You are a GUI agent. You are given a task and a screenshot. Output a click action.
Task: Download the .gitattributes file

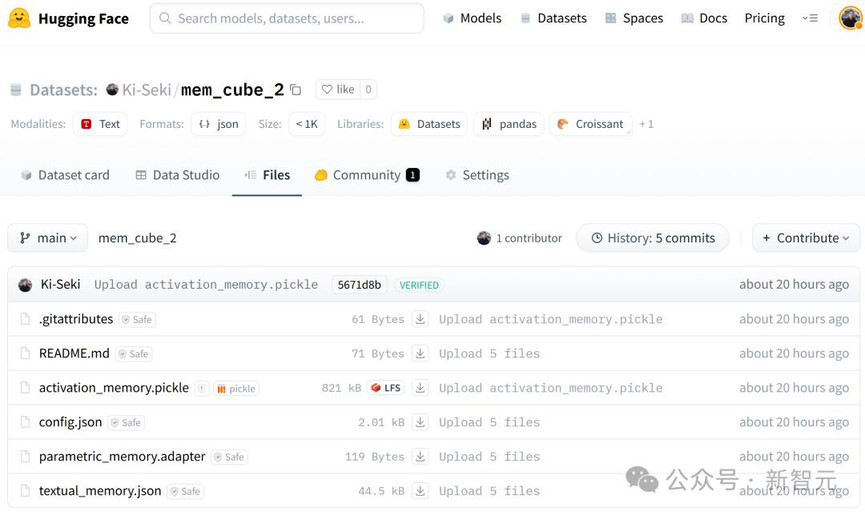click(x=420, y=319)
